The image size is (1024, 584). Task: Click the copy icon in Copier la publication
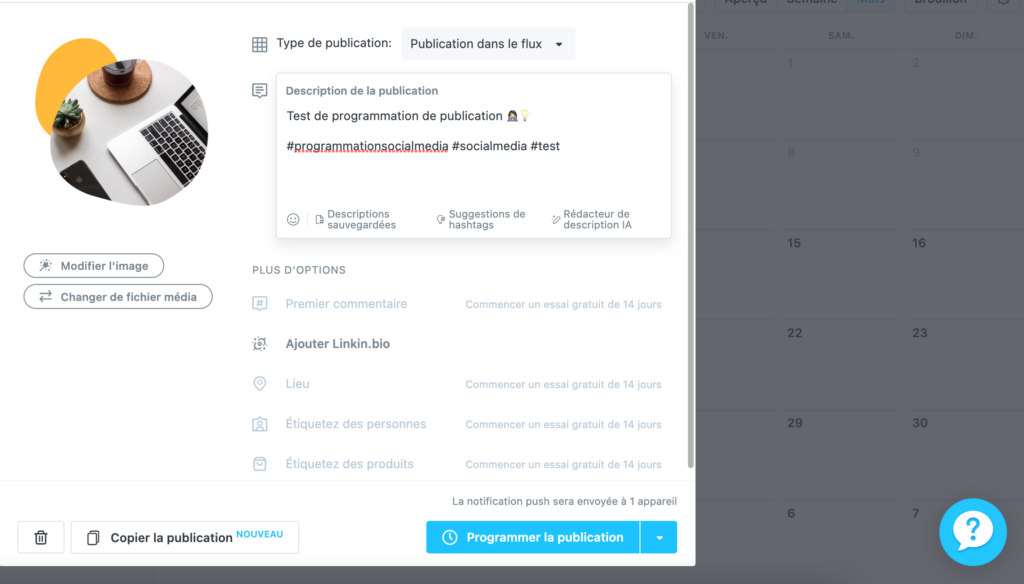coord(93,537)
